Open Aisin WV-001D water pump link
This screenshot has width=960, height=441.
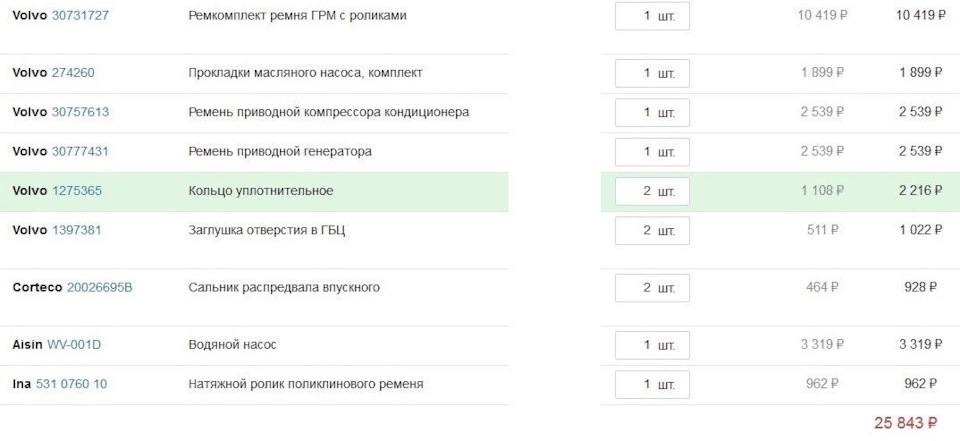point(74,345)
